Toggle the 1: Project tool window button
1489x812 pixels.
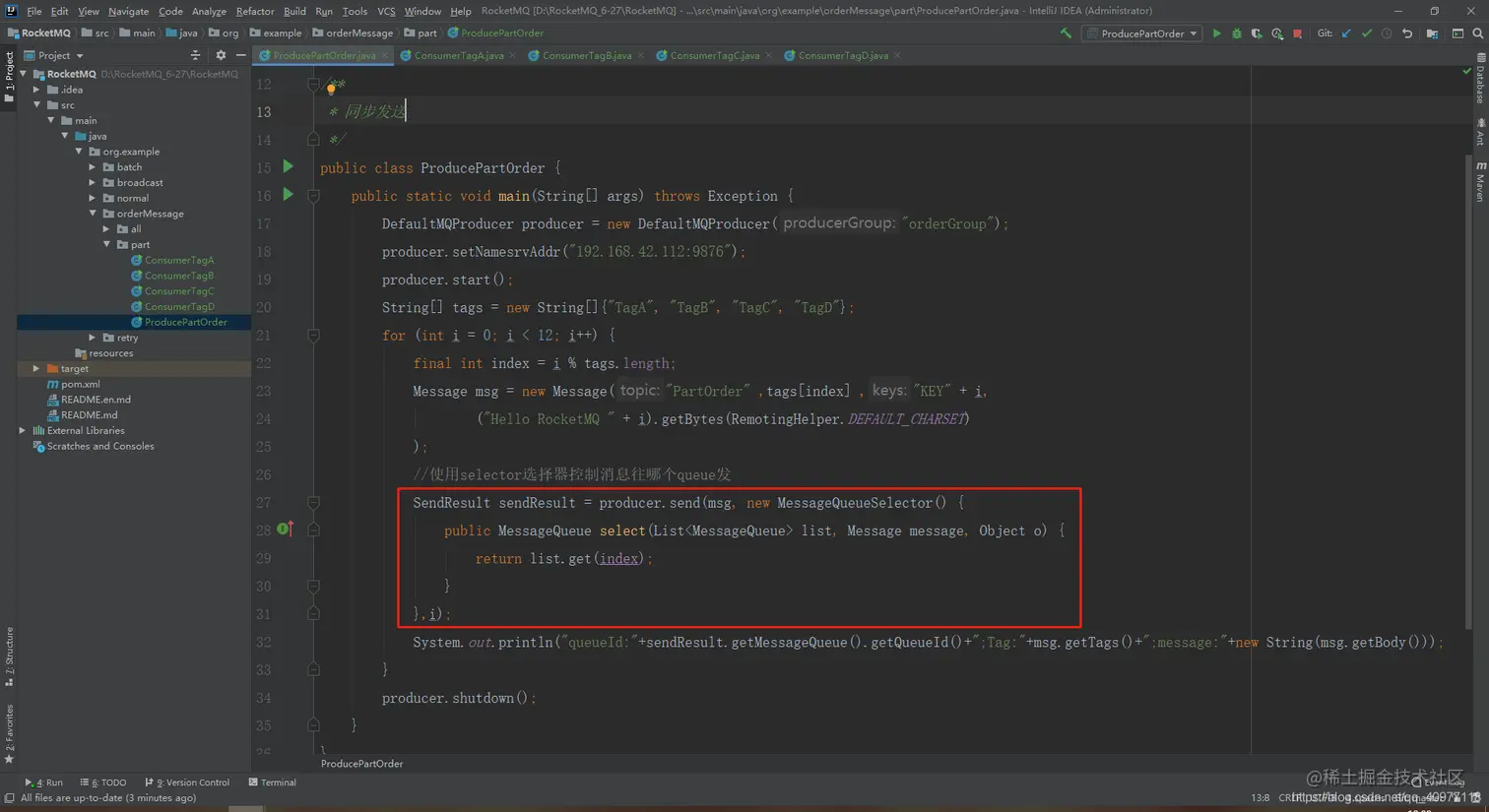pyautogui.click(x=9, y=77)
